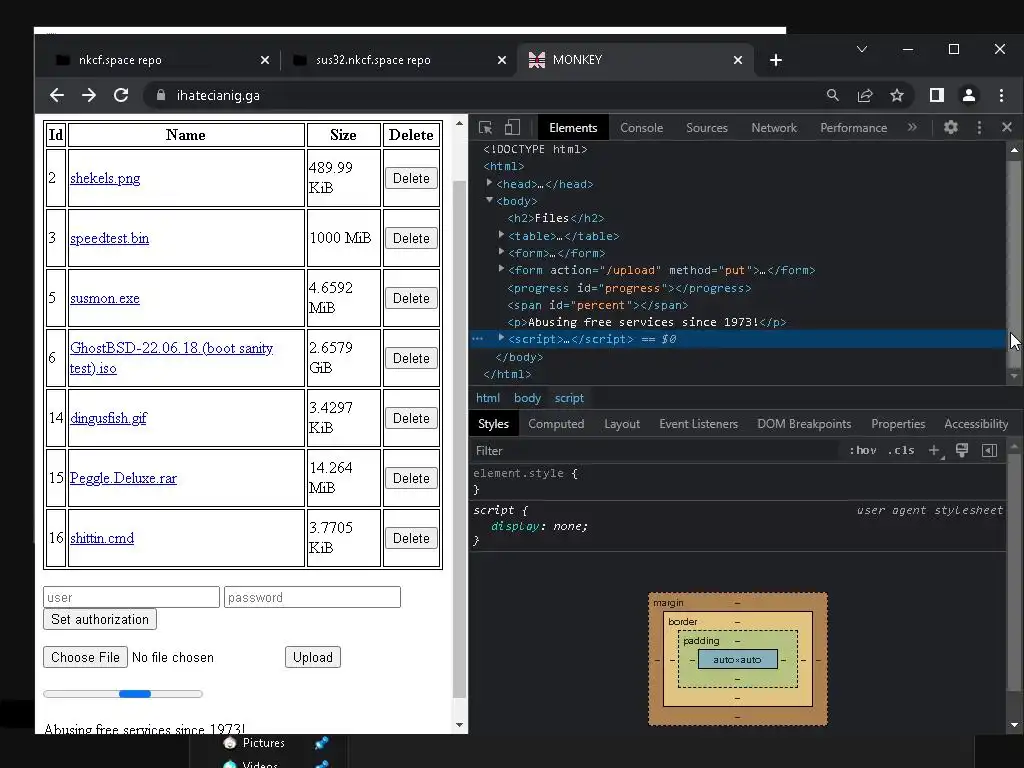1024x768 pixels.
Task: Open the Event Listeners tab
Action: coord(698,424)
